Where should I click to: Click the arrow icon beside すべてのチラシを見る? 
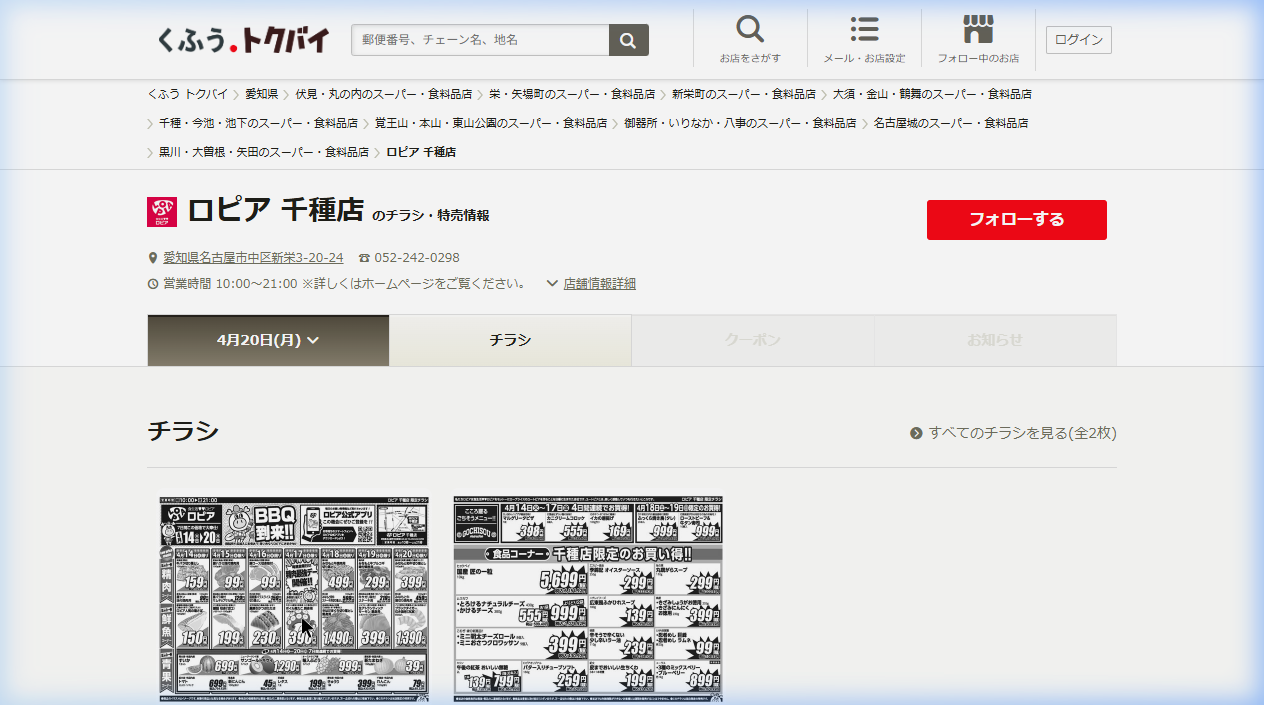pos(916,433)
